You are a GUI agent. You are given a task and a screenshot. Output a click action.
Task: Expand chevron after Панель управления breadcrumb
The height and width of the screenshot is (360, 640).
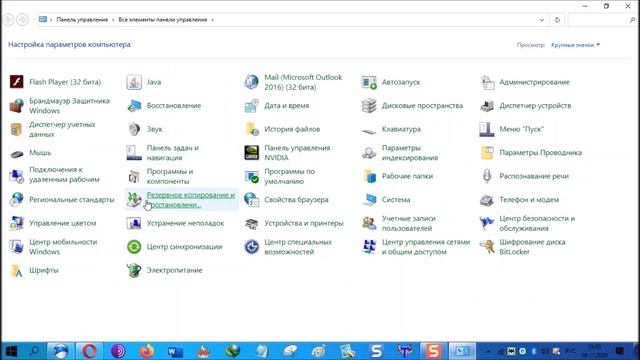coord(113,20)
